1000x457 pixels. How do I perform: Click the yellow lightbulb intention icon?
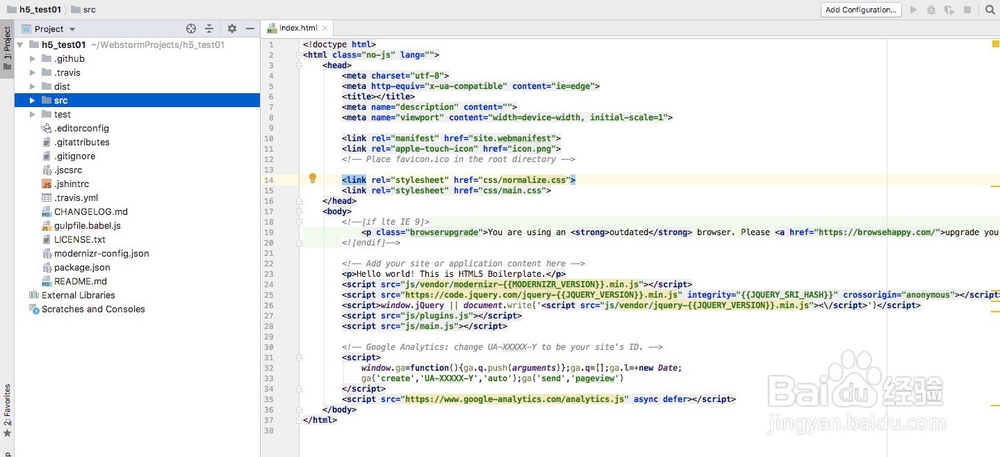[312, 178]
